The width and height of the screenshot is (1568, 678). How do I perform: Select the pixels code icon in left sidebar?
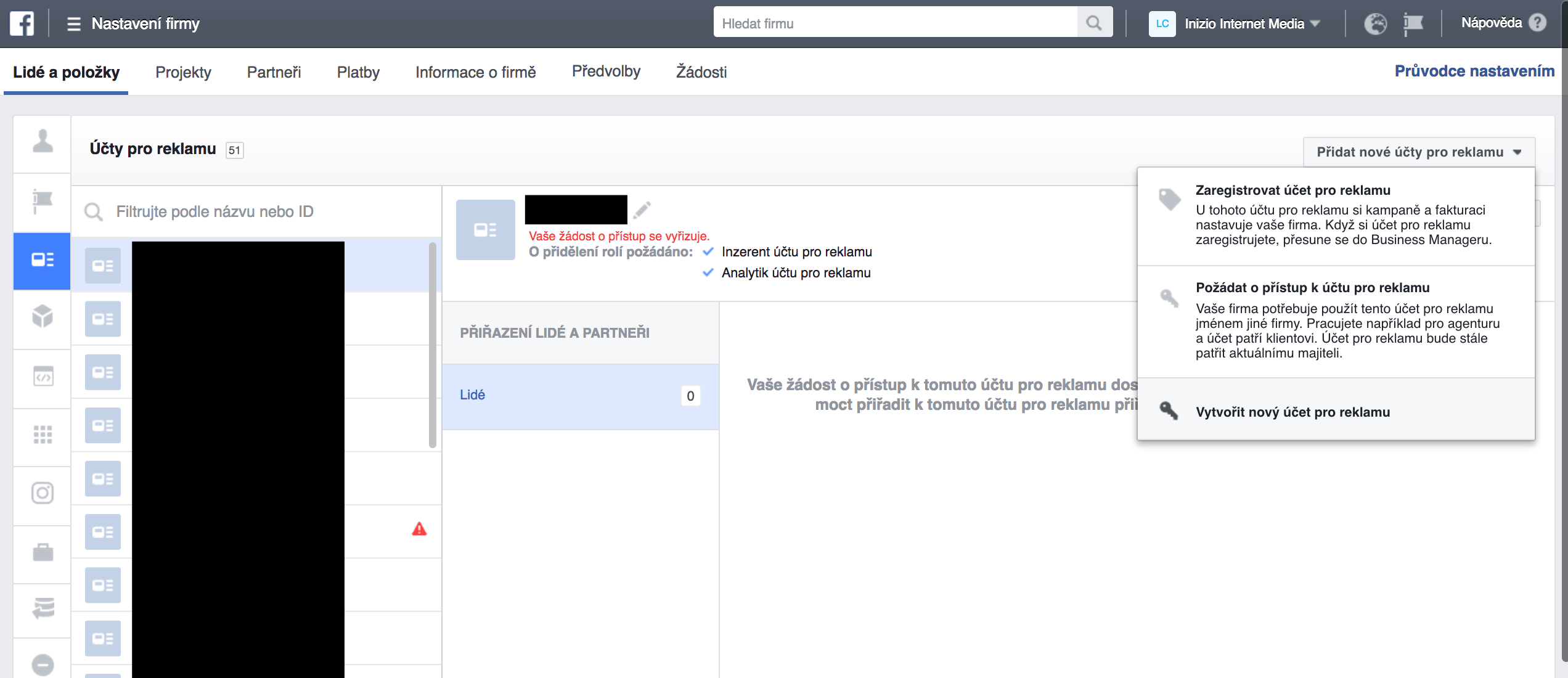click(x=43, y=375)
